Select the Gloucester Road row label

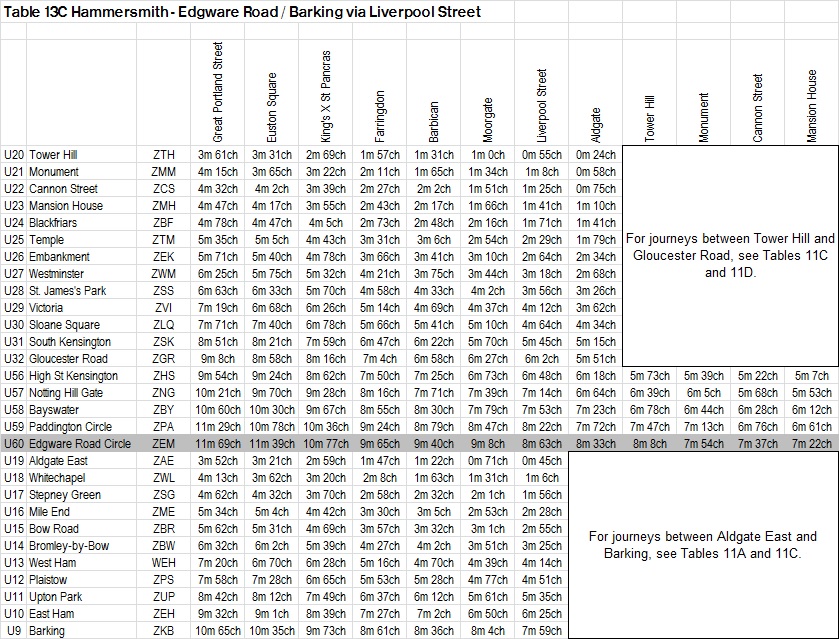pos(68,359)
